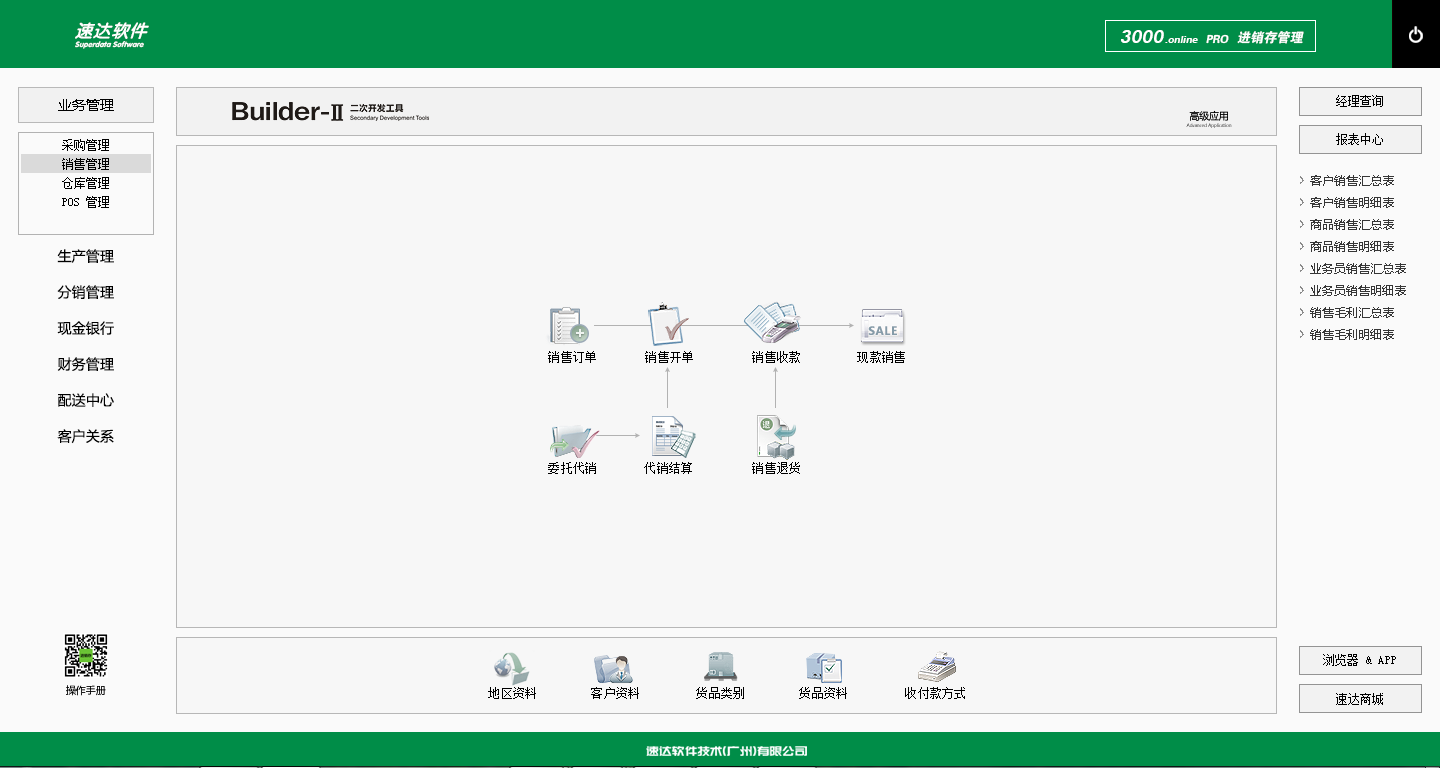1440x768 pixels.
Task: Expand the 客户关系 module section
Action: [86, 437]
